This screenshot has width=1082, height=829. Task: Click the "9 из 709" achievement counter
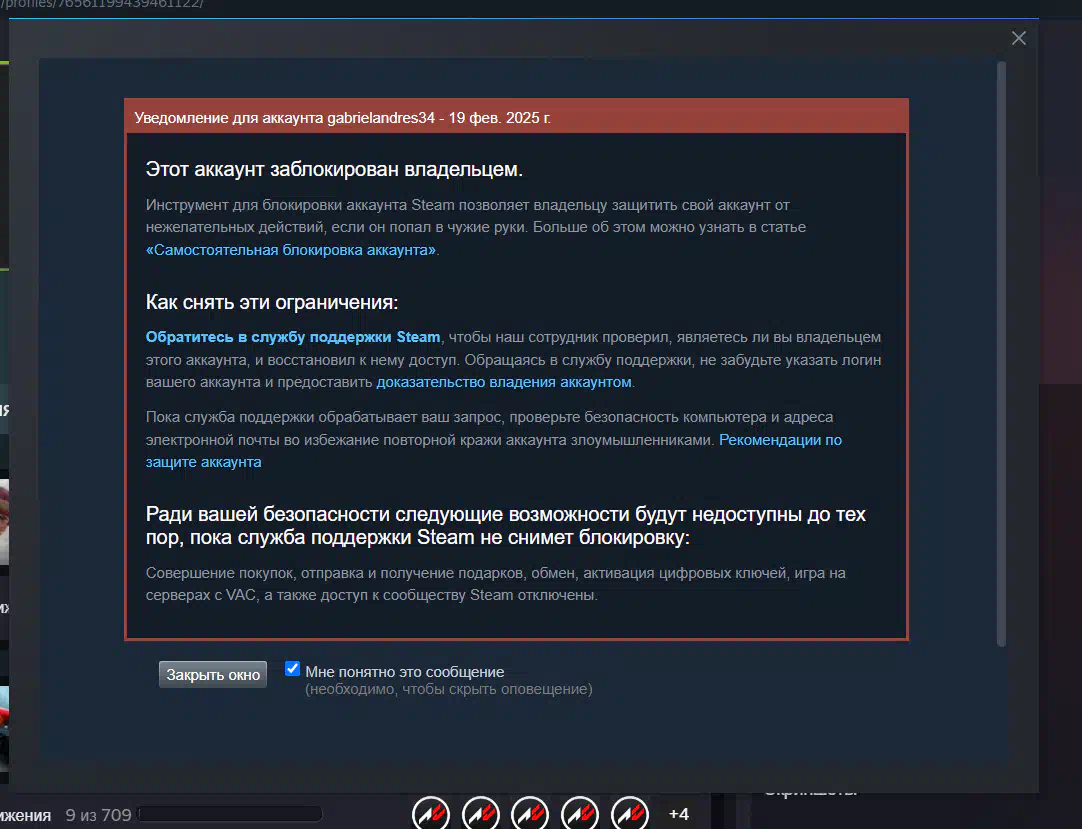click(98, 815)
